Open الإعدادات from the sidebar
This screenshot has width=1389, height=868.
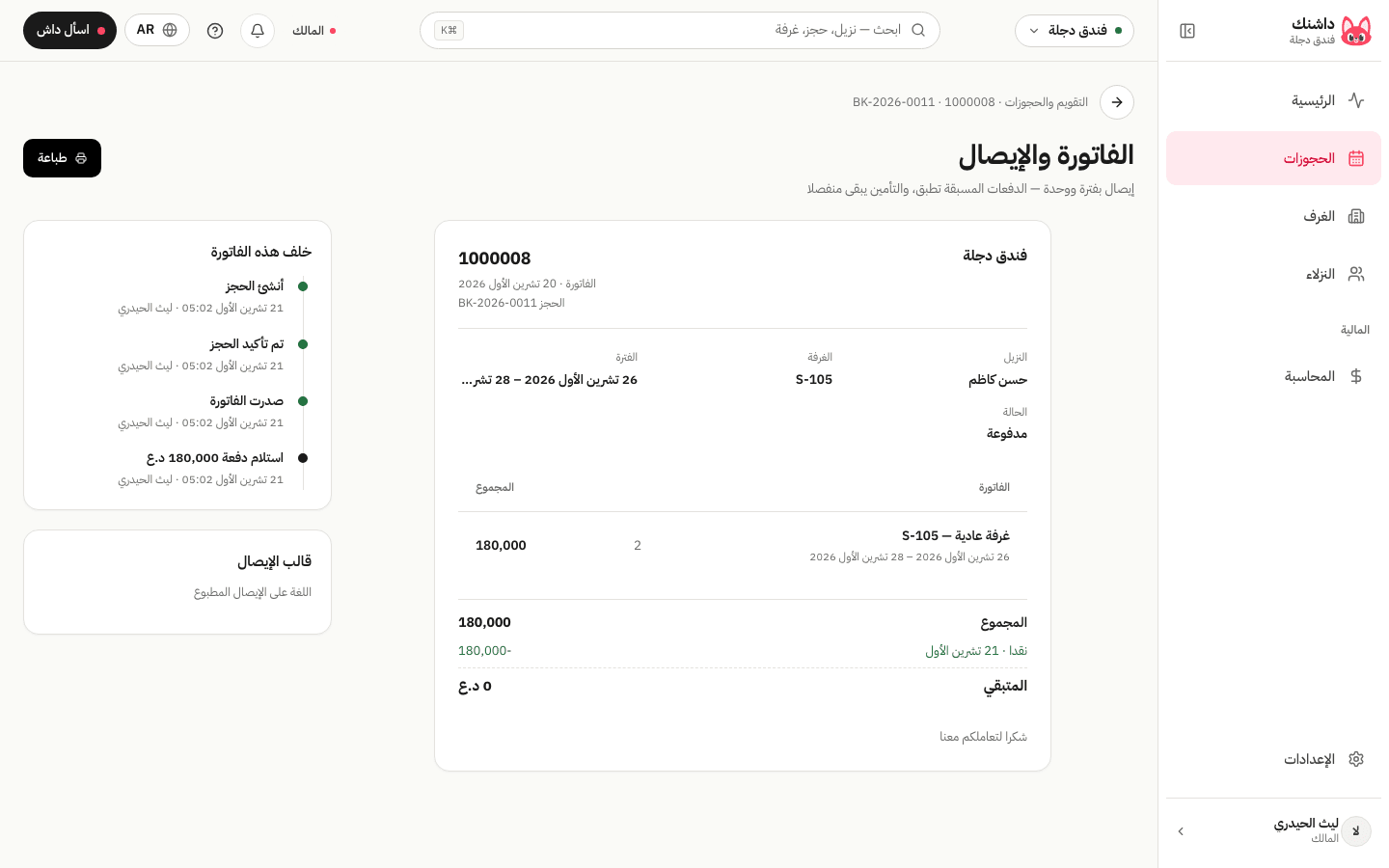point(1273,759)
